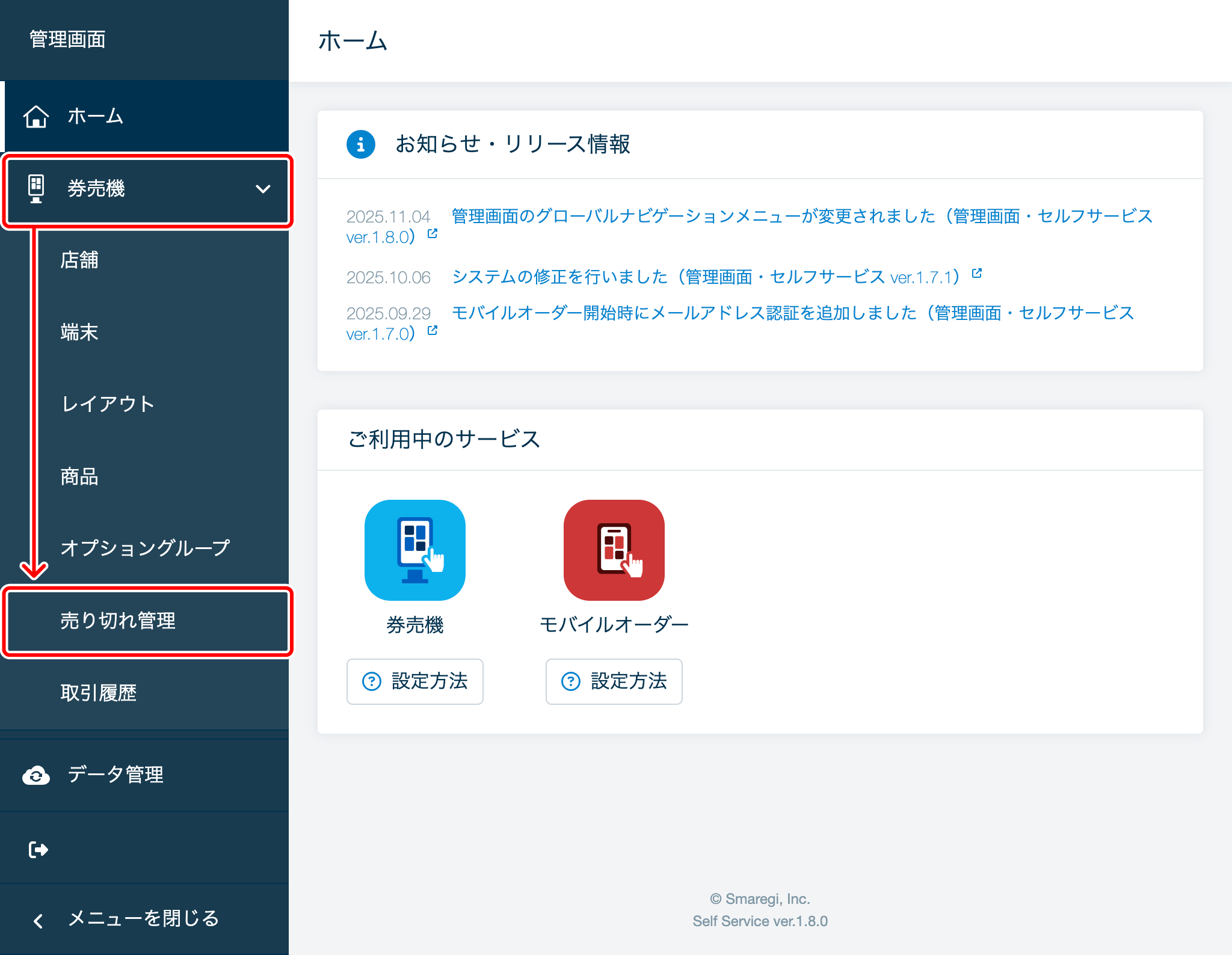1232x955 pixels.
Task: Click the logout arrow icon
Action: [38, 849]
